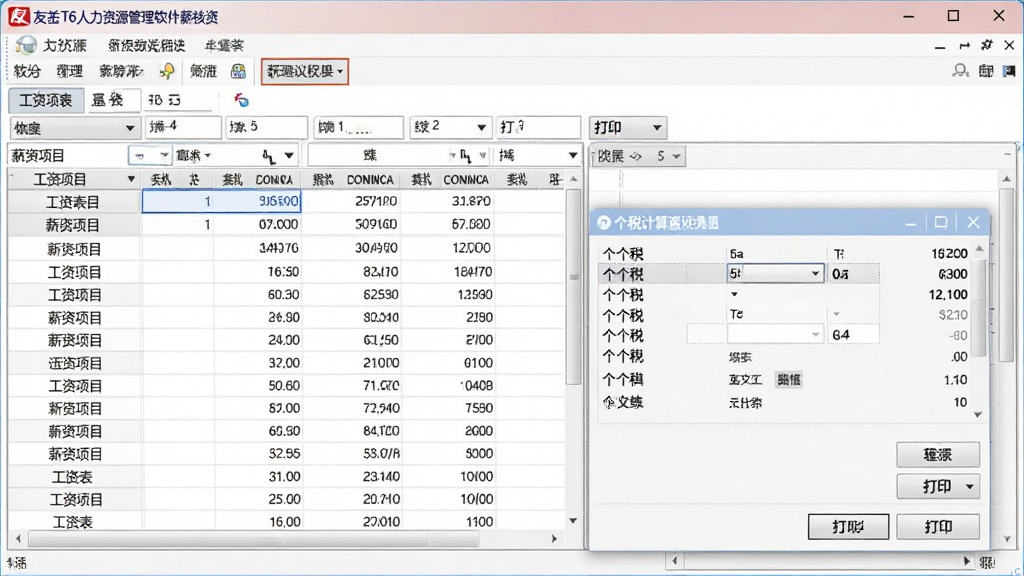Open the first menu beside the globe icon
The image size is (1024, 576).
(x=65, y=45)
